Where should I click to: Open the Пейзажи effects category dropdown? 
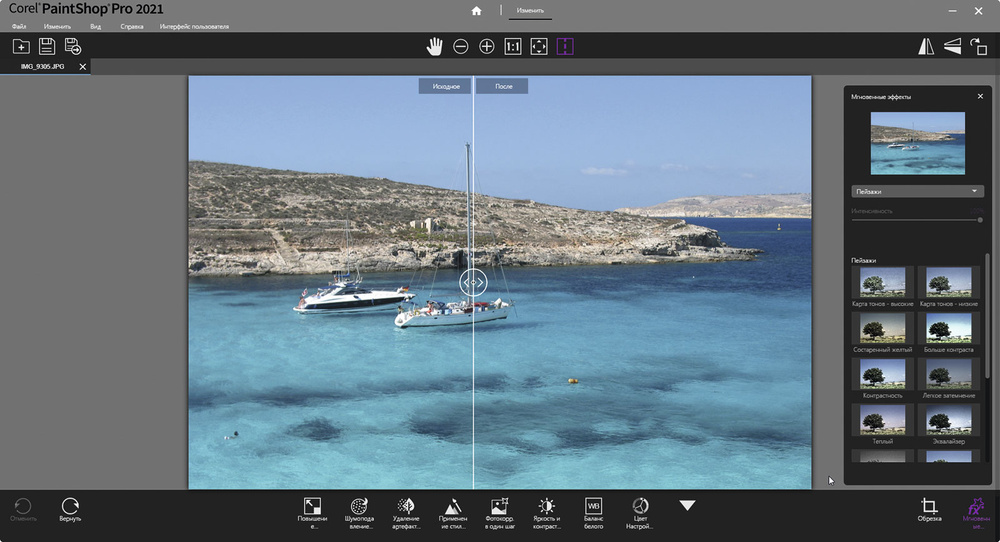pyautogui.click(x=917, y=191)
